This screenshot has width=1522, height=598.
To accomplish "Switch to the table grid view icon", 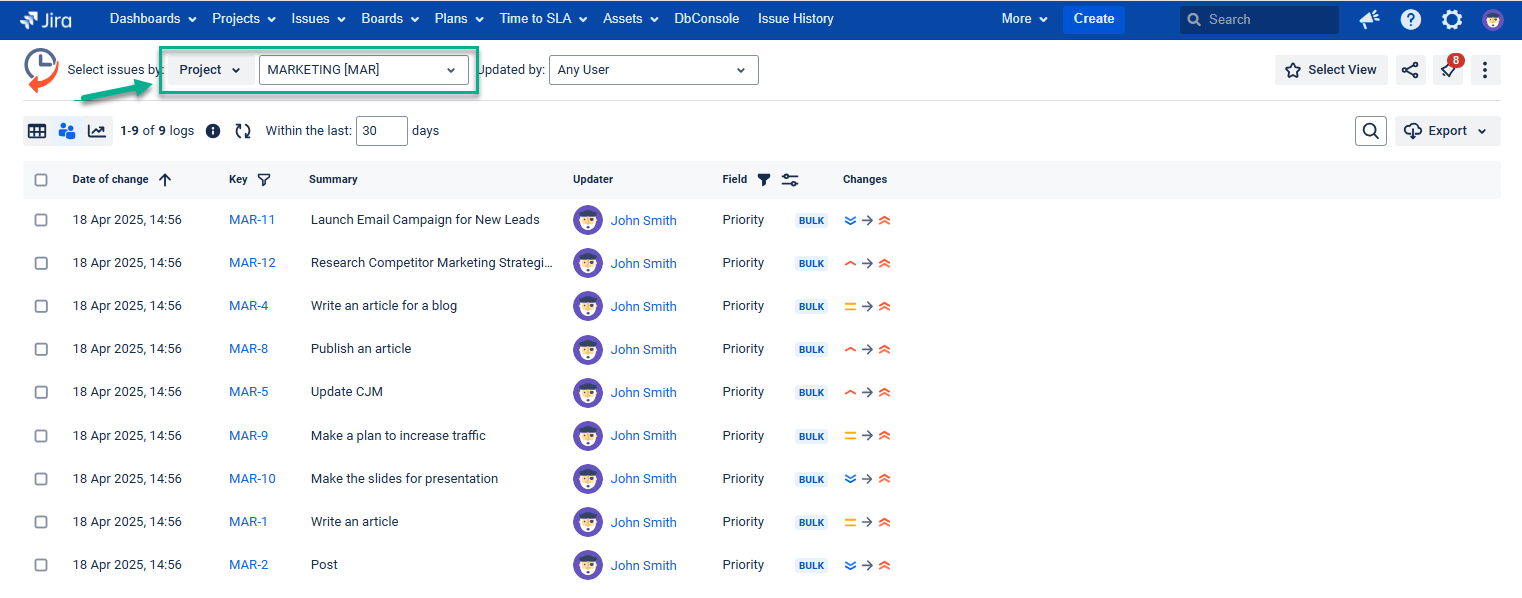I will tap(37, 131).
